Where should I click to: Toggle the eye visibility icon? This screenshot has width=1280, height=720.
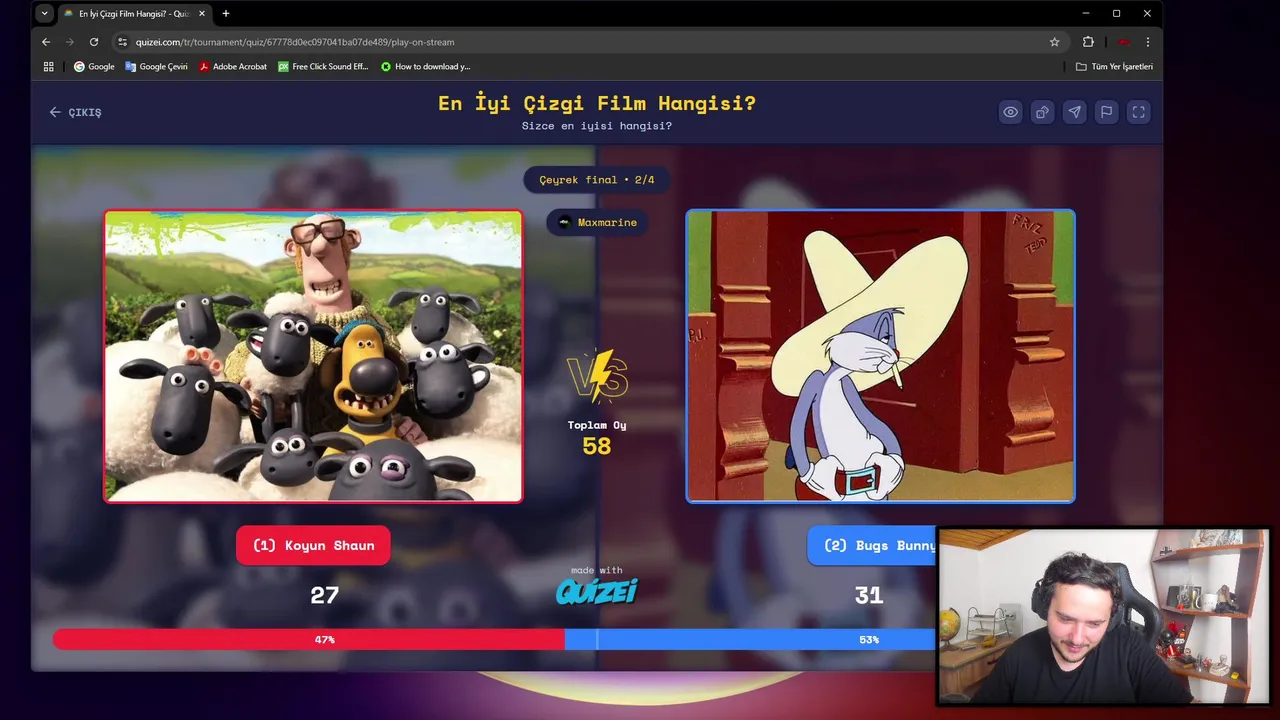pos(1011,112)
